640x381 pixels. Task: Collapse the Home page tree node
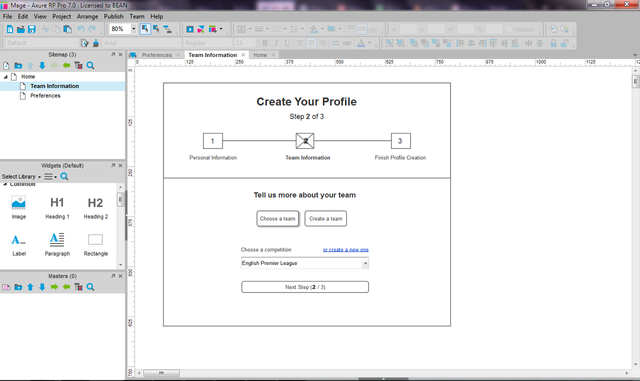coord(6,77)
